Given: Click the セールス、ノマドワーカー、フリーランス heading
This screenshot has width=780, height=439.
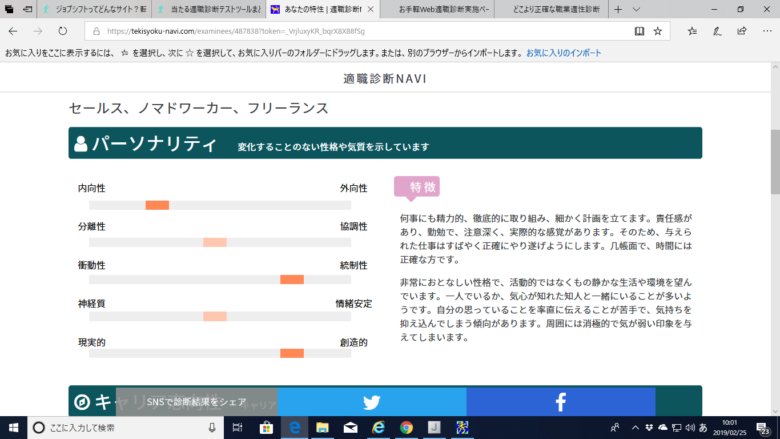Looking at the screenshot, I should [198, 108].
